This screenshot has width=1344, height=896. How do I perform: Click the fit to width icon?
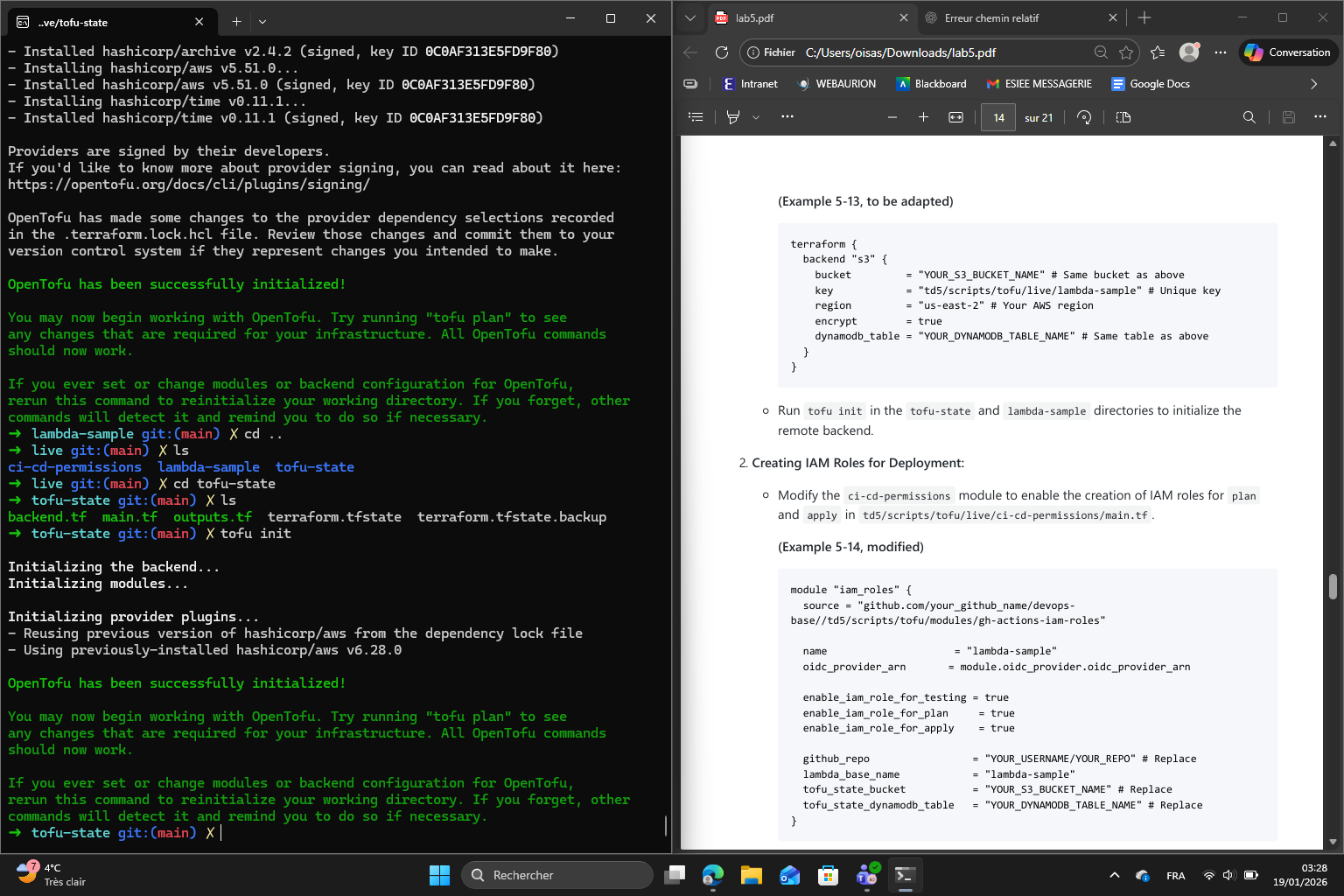click(955, 117)
